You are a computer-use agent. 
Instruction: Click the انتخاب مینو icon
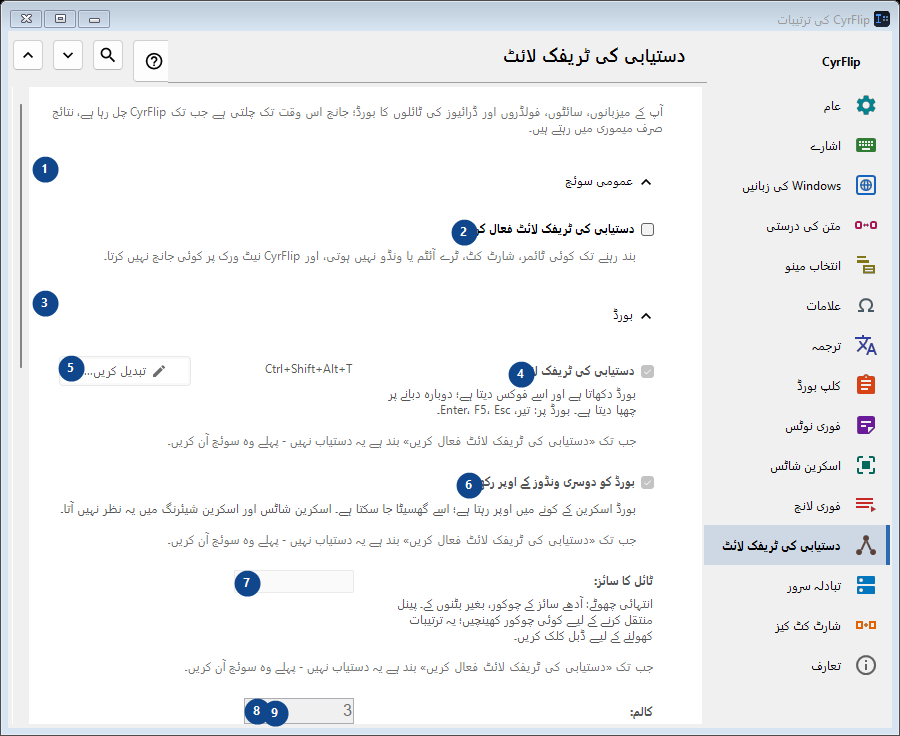[x=866, y=265]
